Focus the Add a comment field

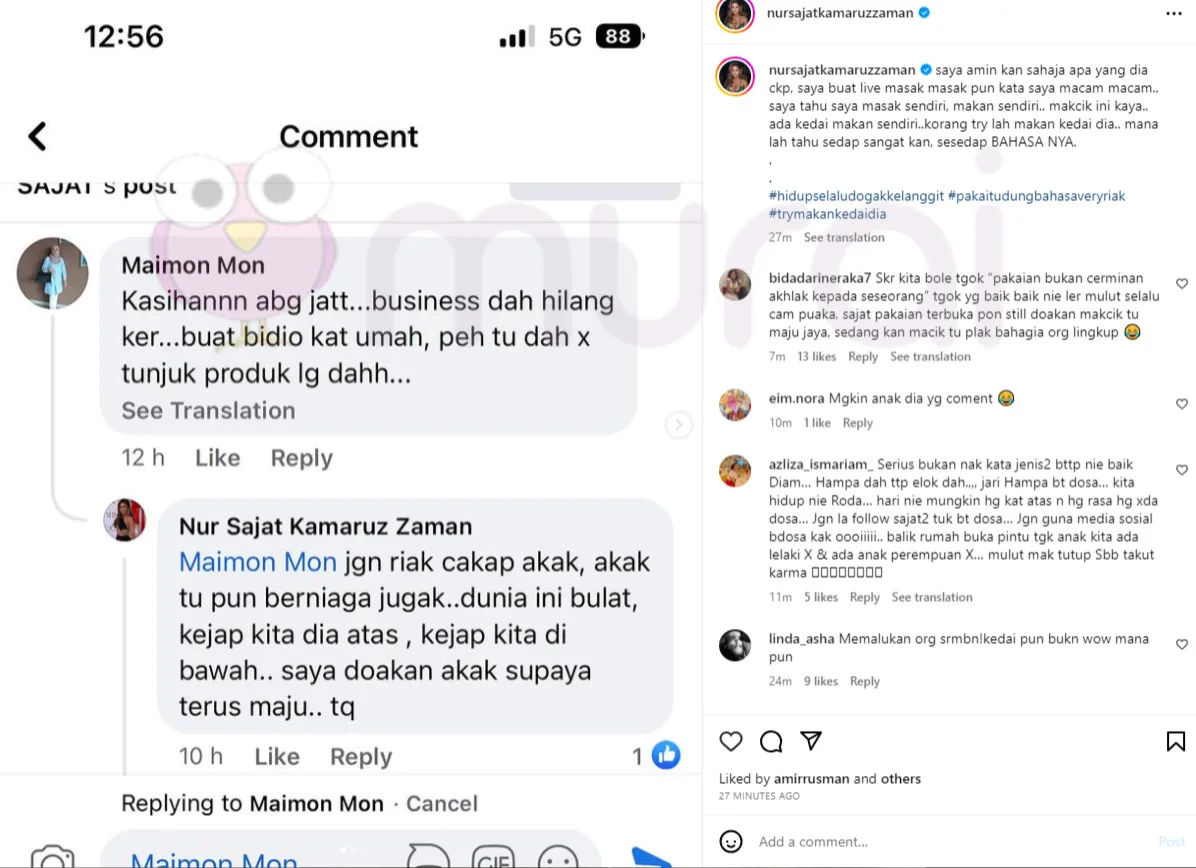click(953, 841)
